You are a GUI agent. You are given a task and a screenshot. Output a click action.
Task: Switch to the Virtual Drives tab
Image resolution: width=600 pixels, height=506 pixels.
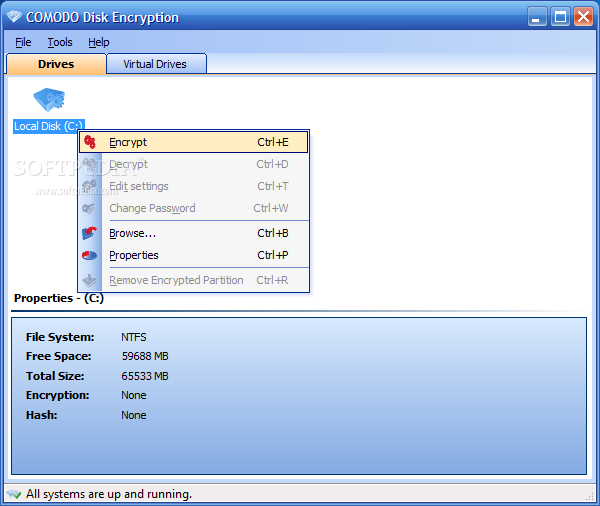point(155,64)
